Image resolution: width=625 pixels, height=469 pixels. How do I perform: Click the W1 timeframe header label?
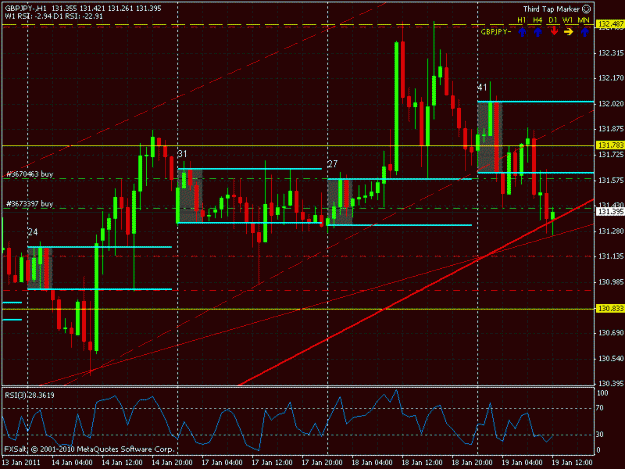(568, 20)
